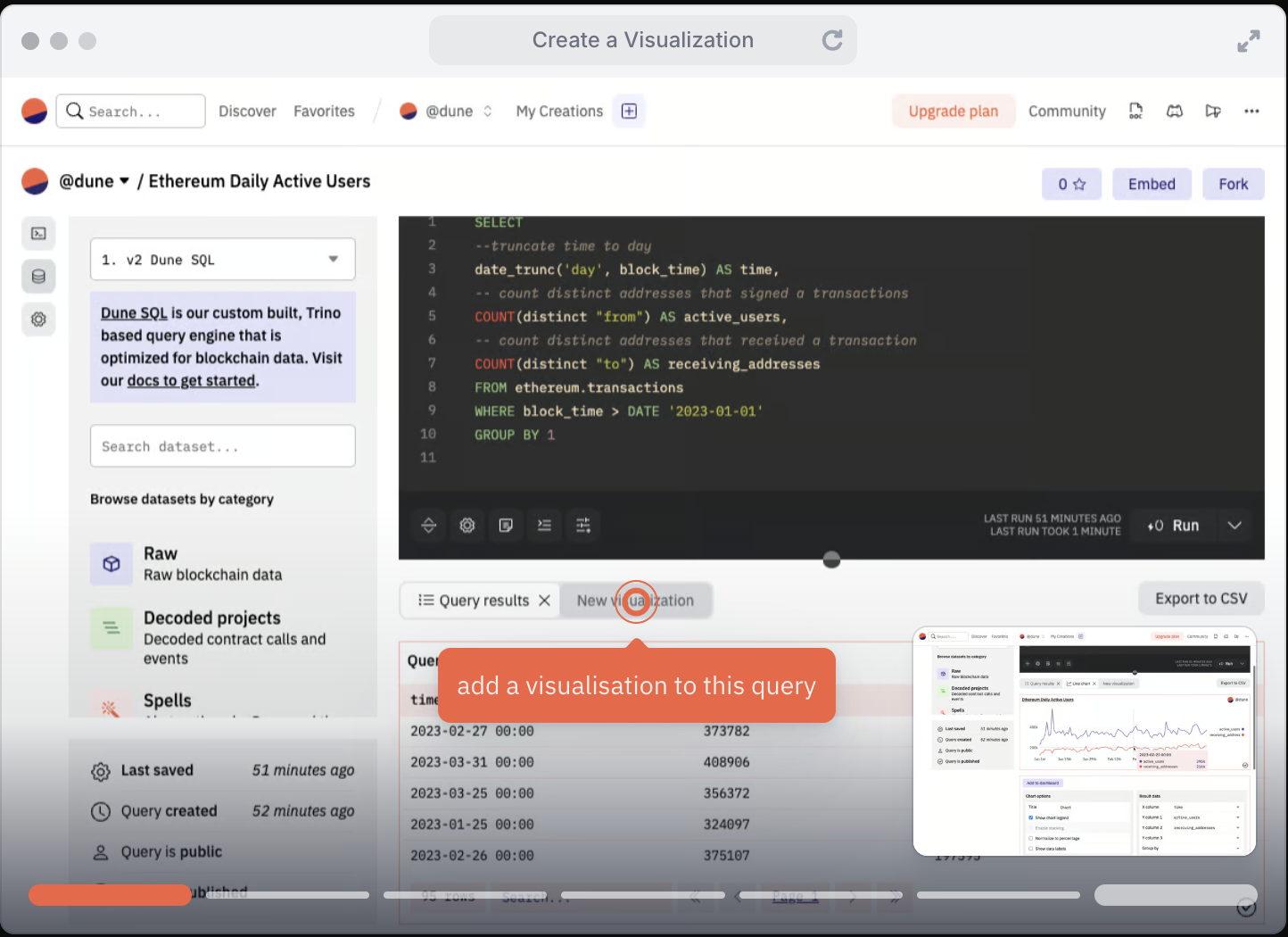
Task: Click the reload icon in the title bar
Action: [831, 40]
